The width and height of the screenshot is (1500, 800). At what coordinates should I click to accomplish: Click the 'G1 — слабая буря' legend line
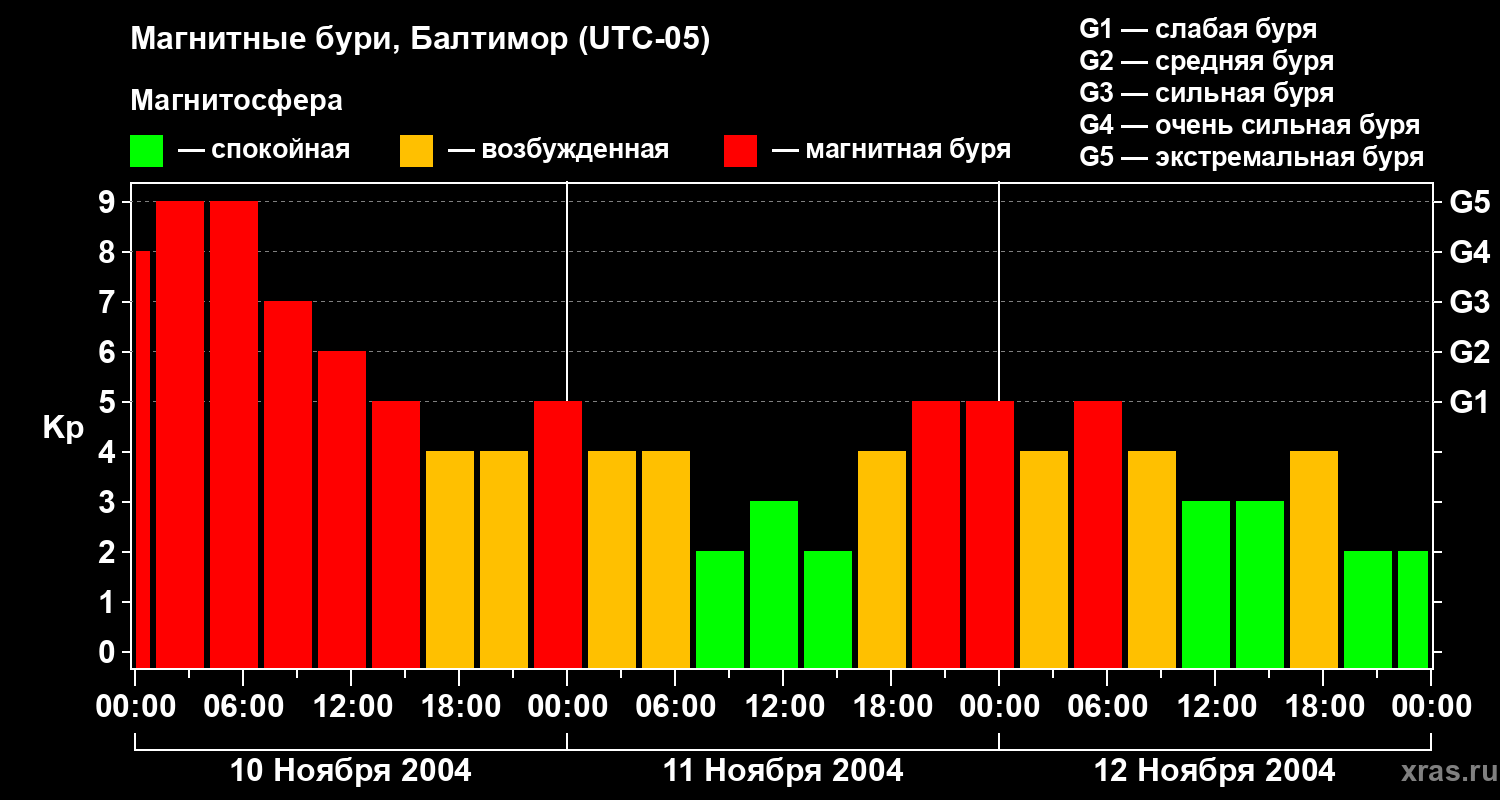(1198, 29)
